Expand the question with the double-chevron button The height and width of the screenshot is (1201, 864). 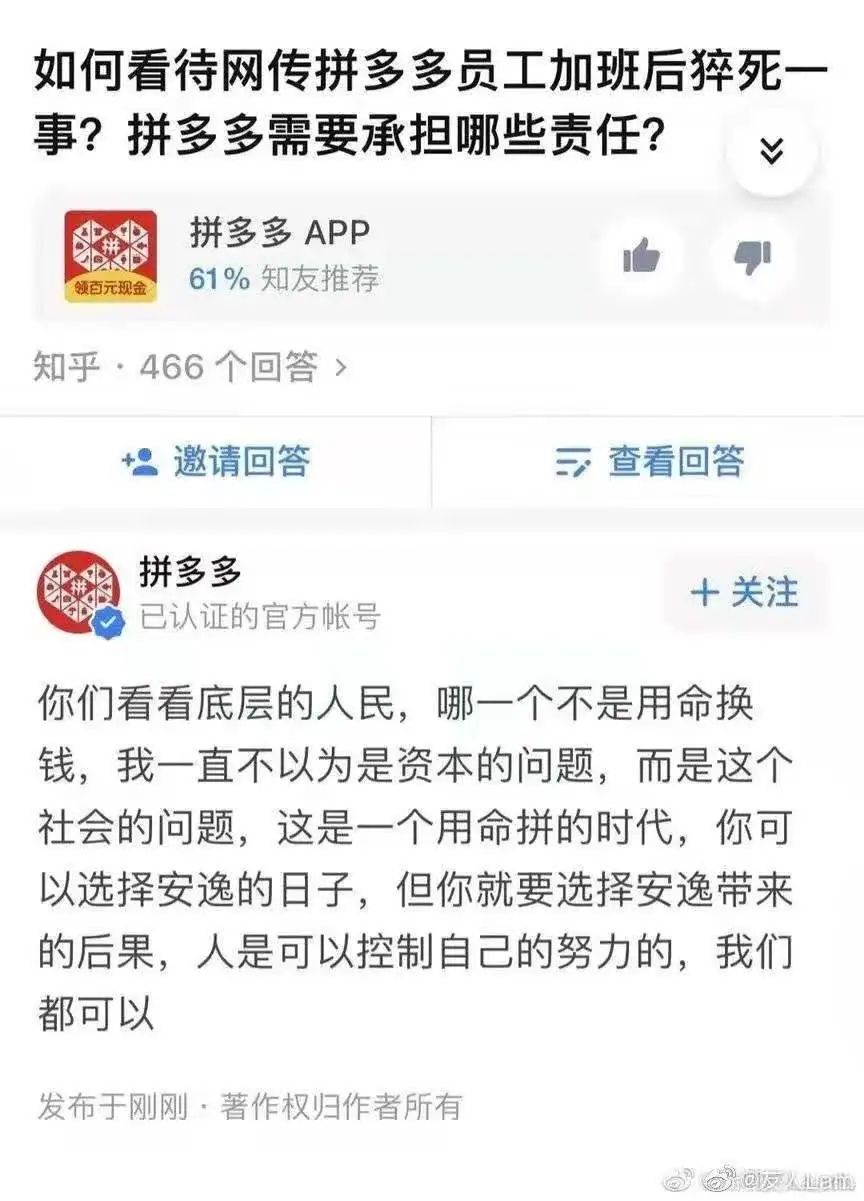pyautogui.click(x=771, y=149)
